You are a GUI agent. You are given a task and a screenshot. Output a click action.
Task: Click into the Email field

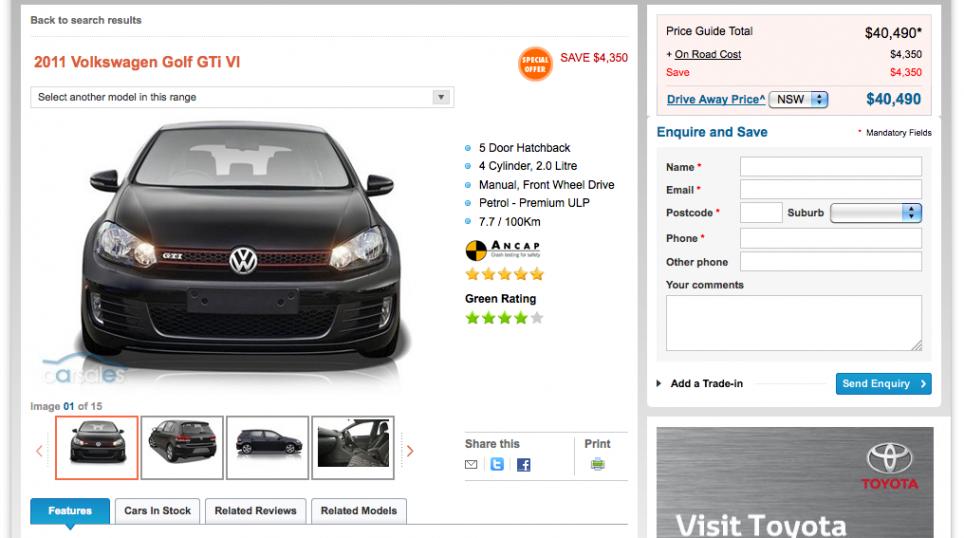coord(831,189)
